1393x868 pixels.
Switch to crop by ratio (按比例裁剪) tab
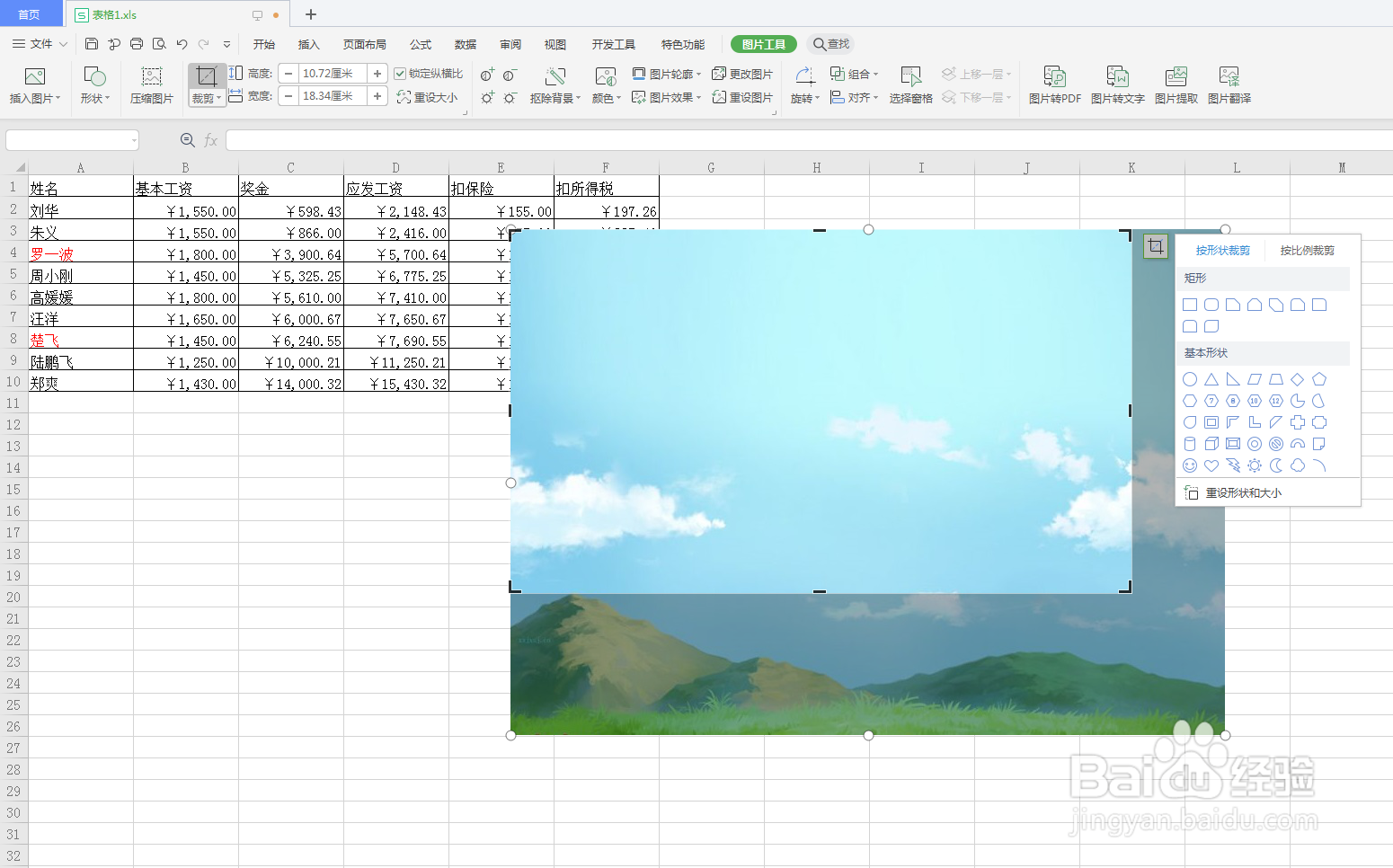pos(1308,251)
